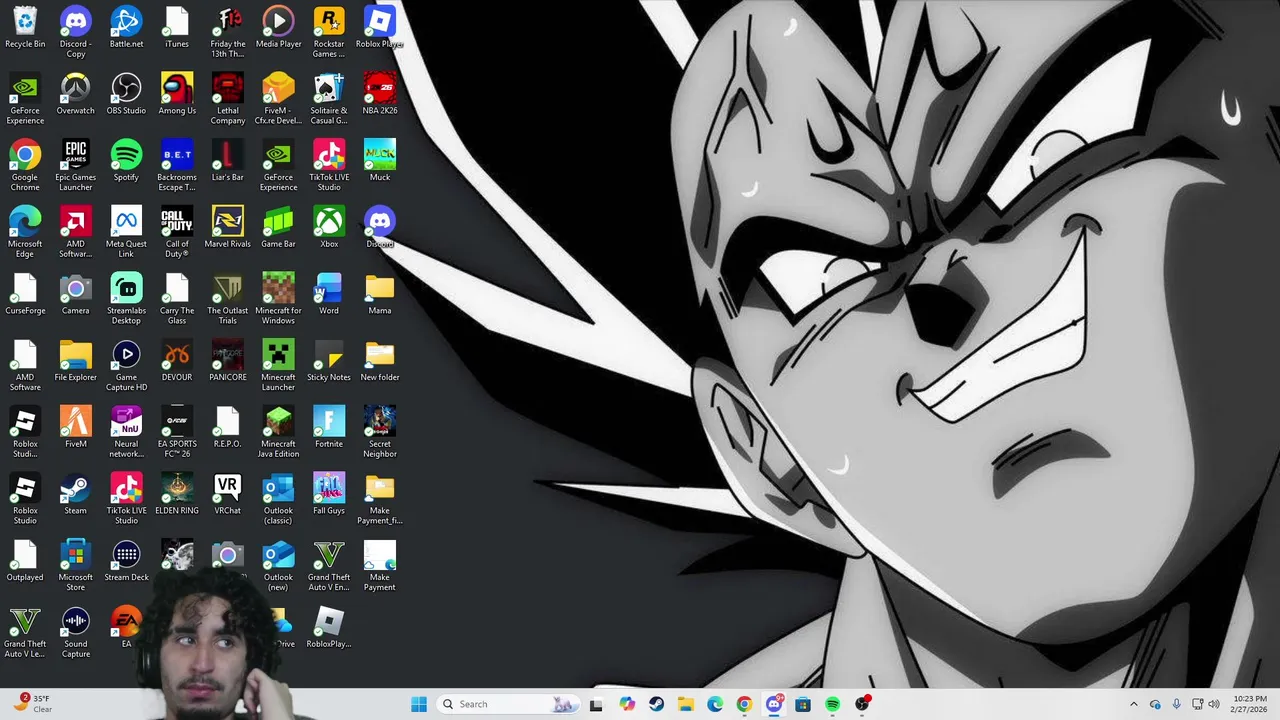Image resolution: width=1280 pixels, height=720 pixels.
Task: Open the Minecraft Launcher icon
Action: point(278,366)
